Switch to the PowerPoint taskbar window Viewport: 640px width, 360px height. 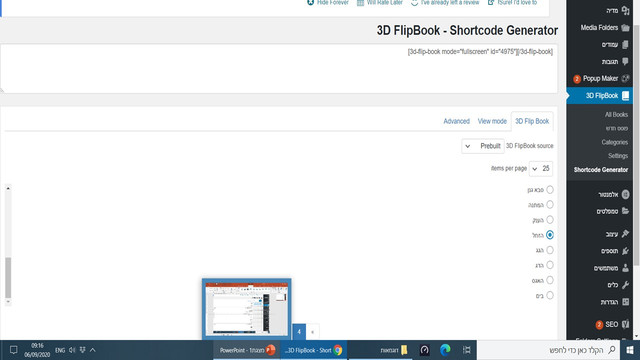(247, 350)
